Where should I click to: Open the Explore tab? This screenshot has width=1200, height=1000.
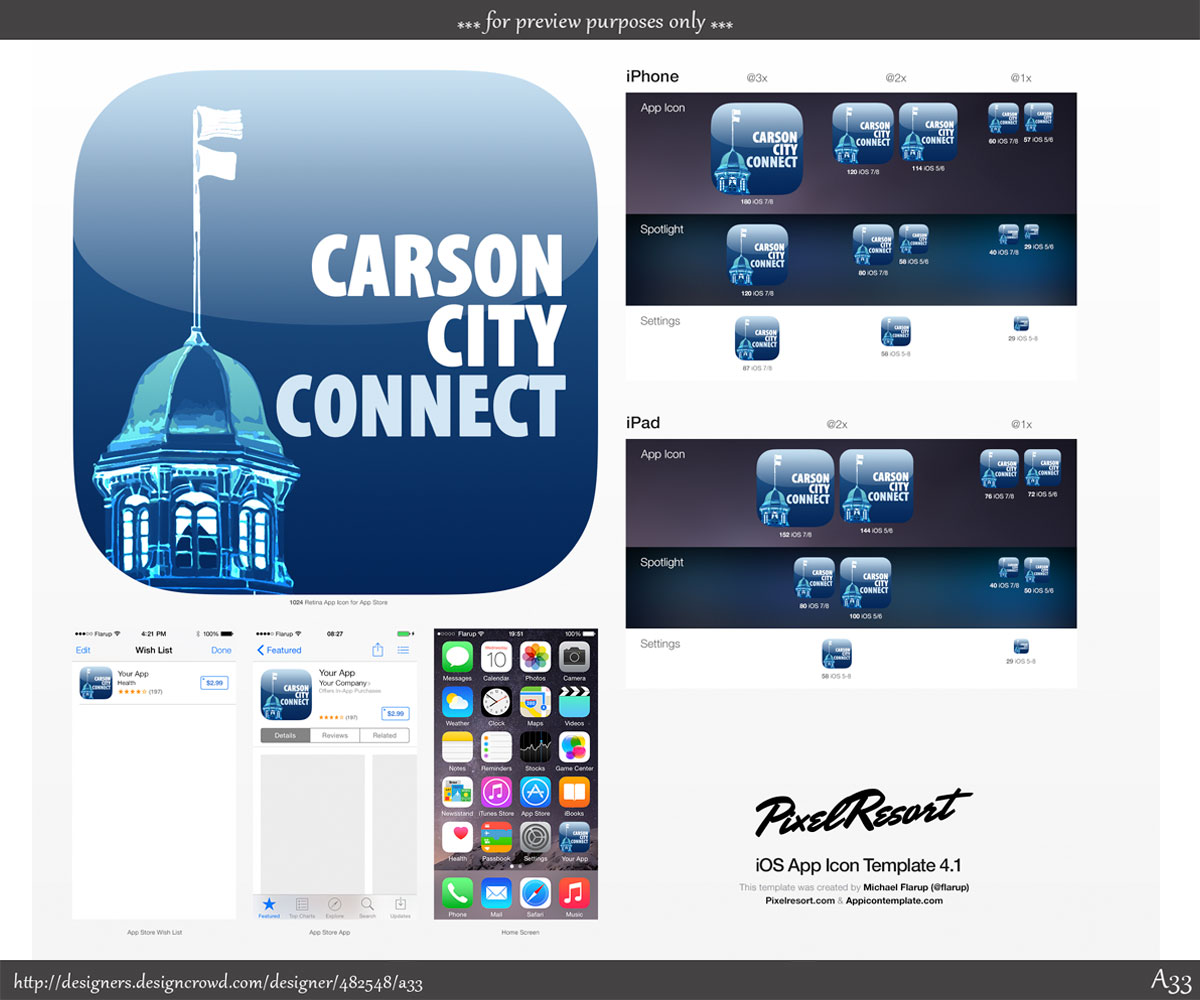point(335,907)
